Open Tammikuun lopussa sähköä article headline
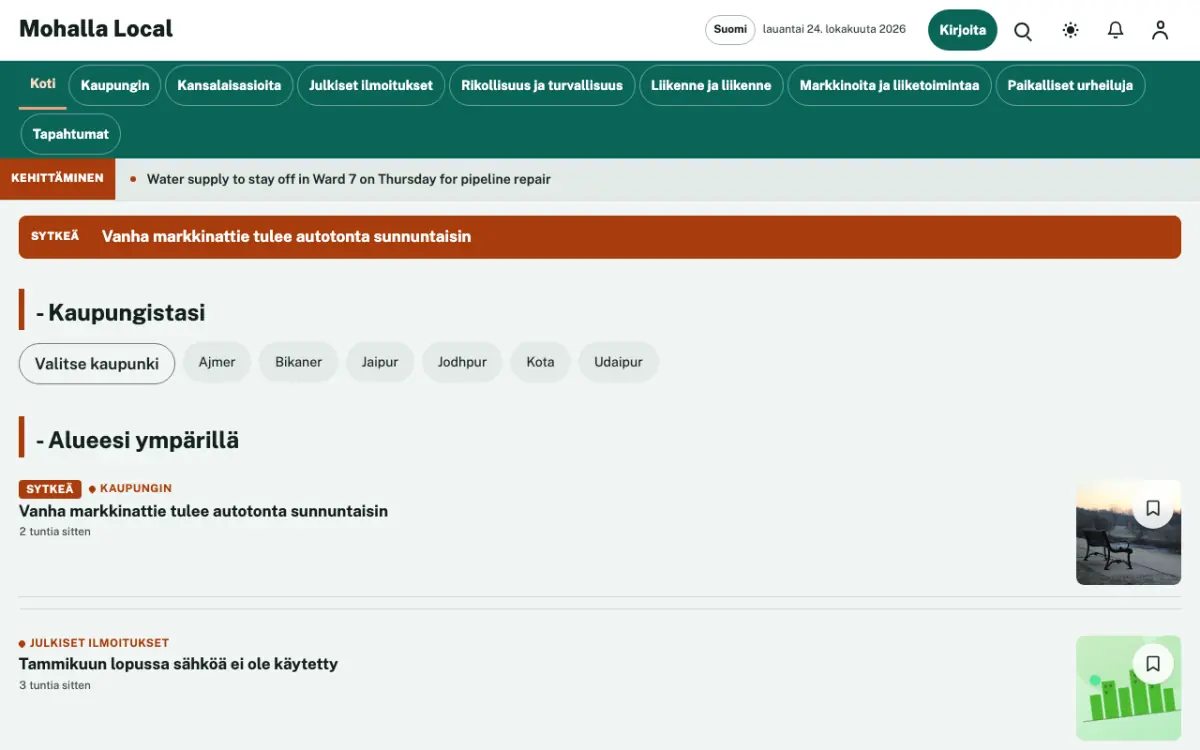 point(178,664)
